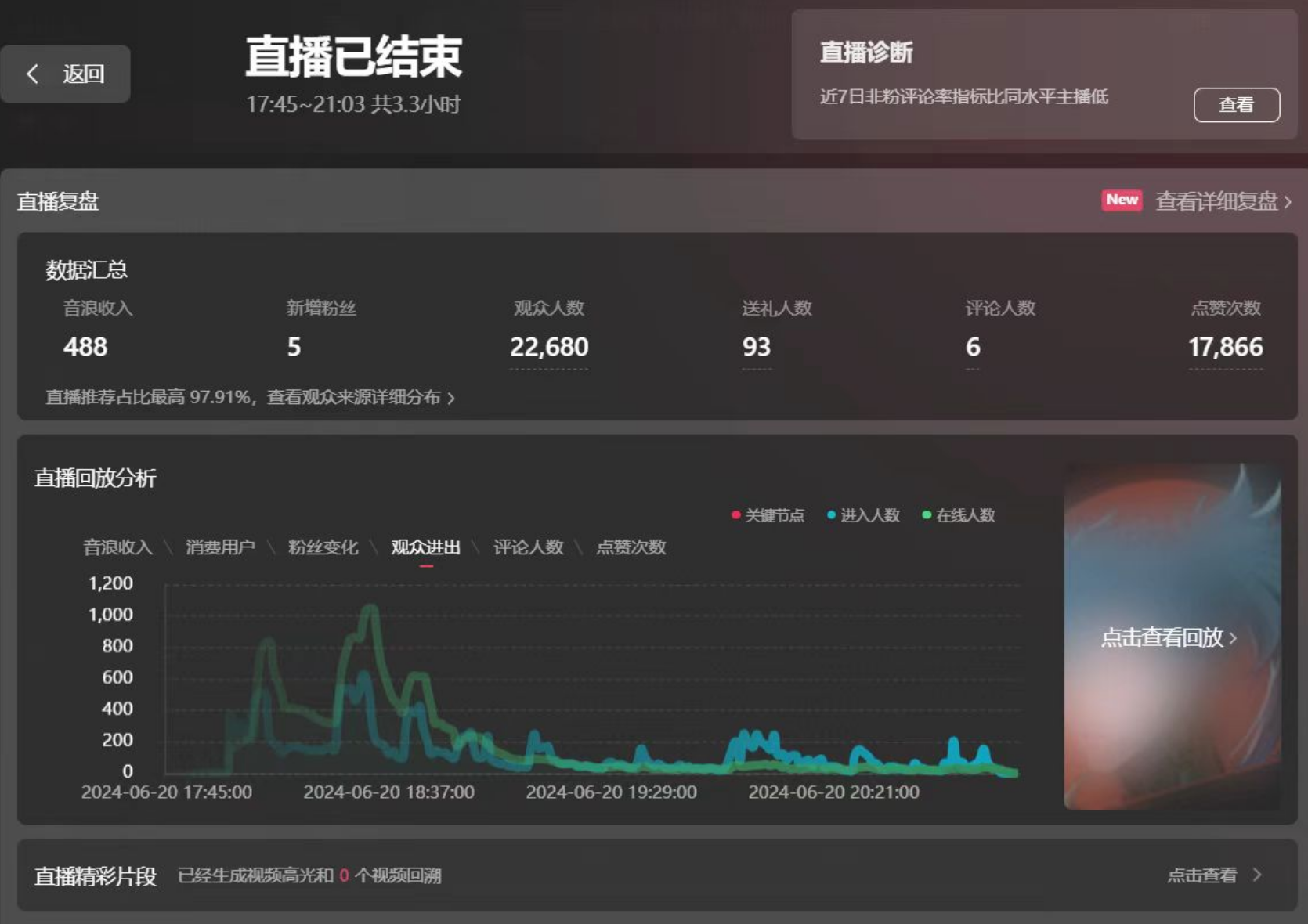The image size is (1308, 924).
Task: Click the red New badge
Action: (1122, 200)
